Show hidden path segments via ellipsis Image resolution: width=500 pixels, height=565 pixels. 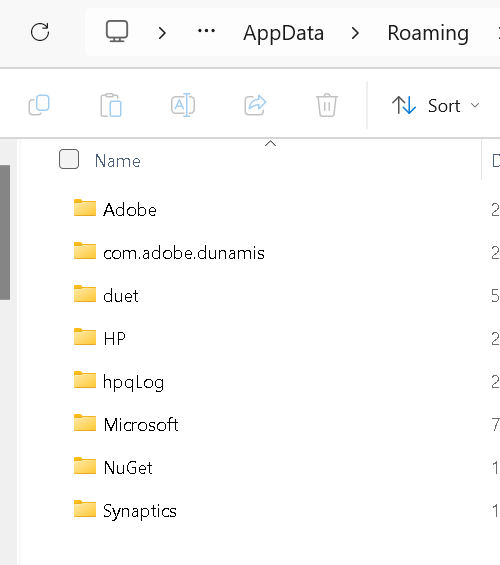coord(206,31)
